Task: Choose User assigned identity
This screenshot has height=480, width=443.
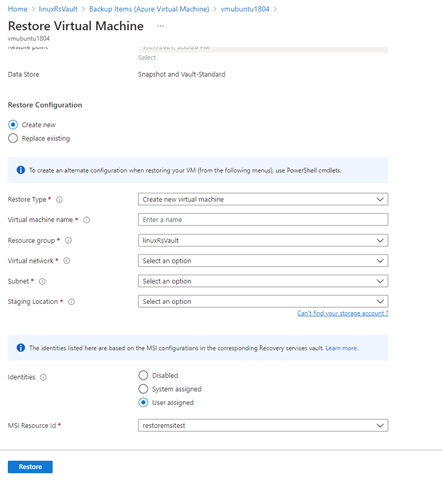Action: pos(143,403)
